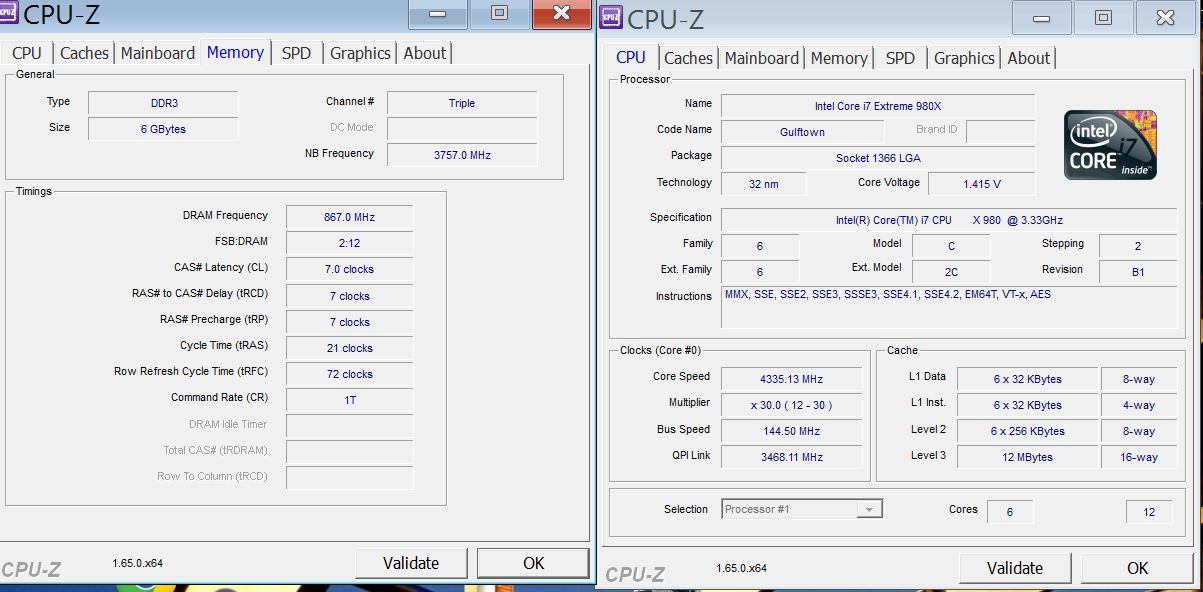
Task: Click the Gulftown code name field
Action: coord(802,132)
